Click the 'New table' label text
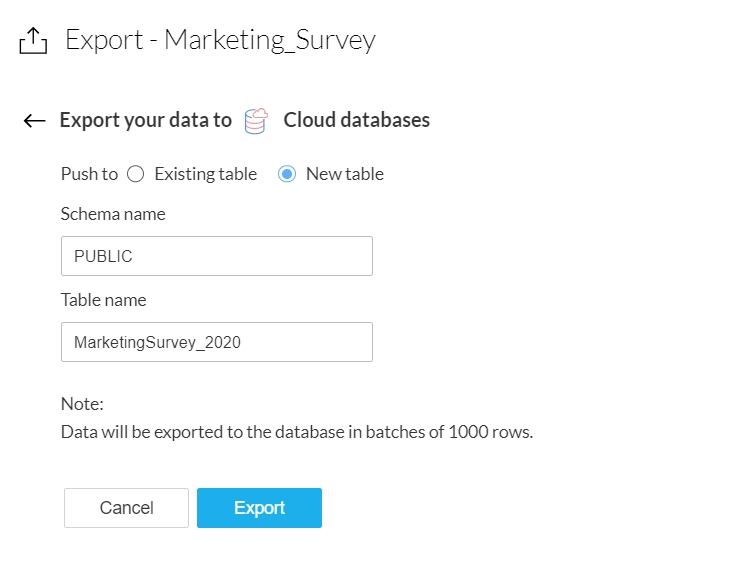 [x=344, y=174]
